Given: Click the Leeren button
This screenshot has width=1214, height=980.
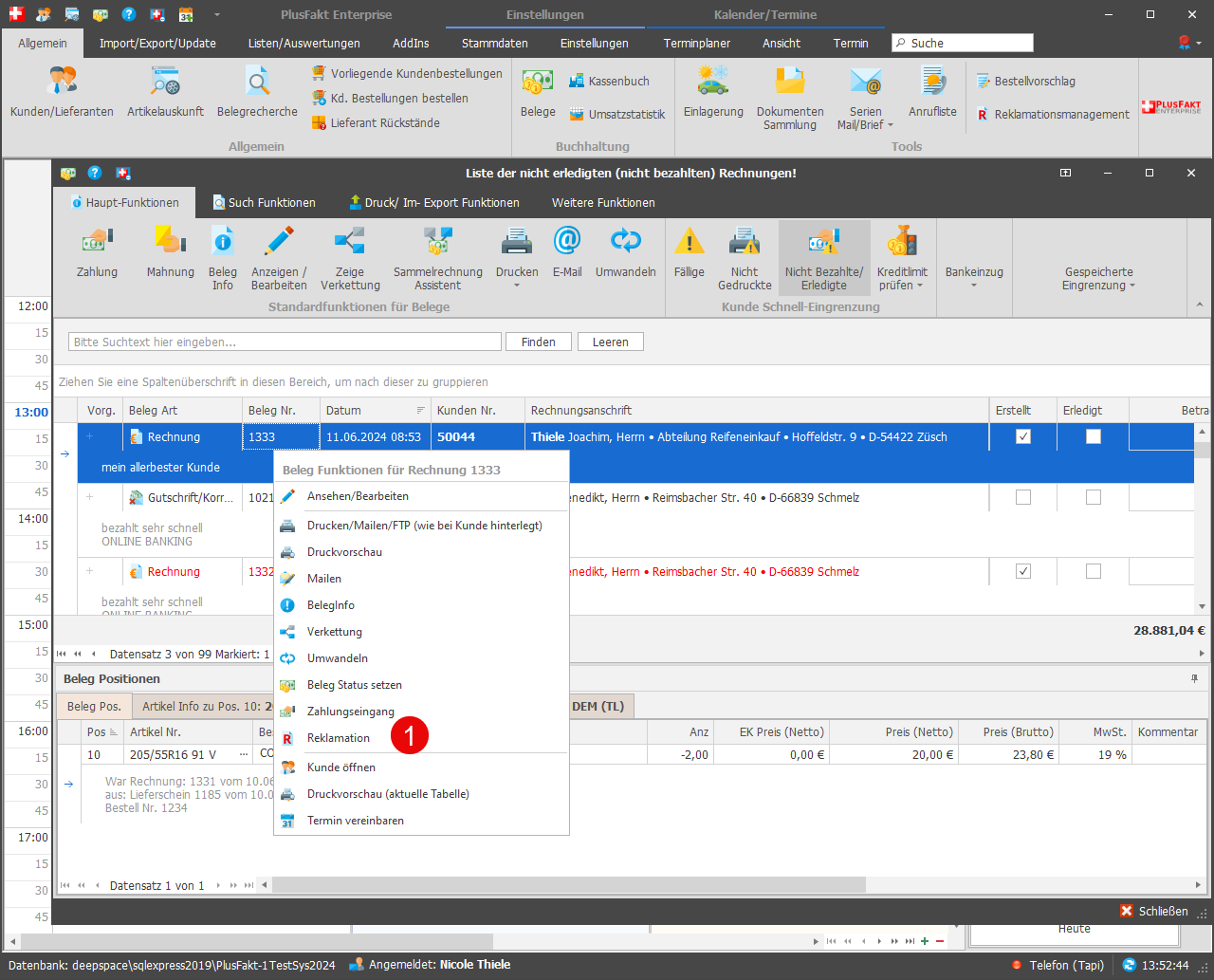Looking at the screenshot, I should [x=611, y=342].
